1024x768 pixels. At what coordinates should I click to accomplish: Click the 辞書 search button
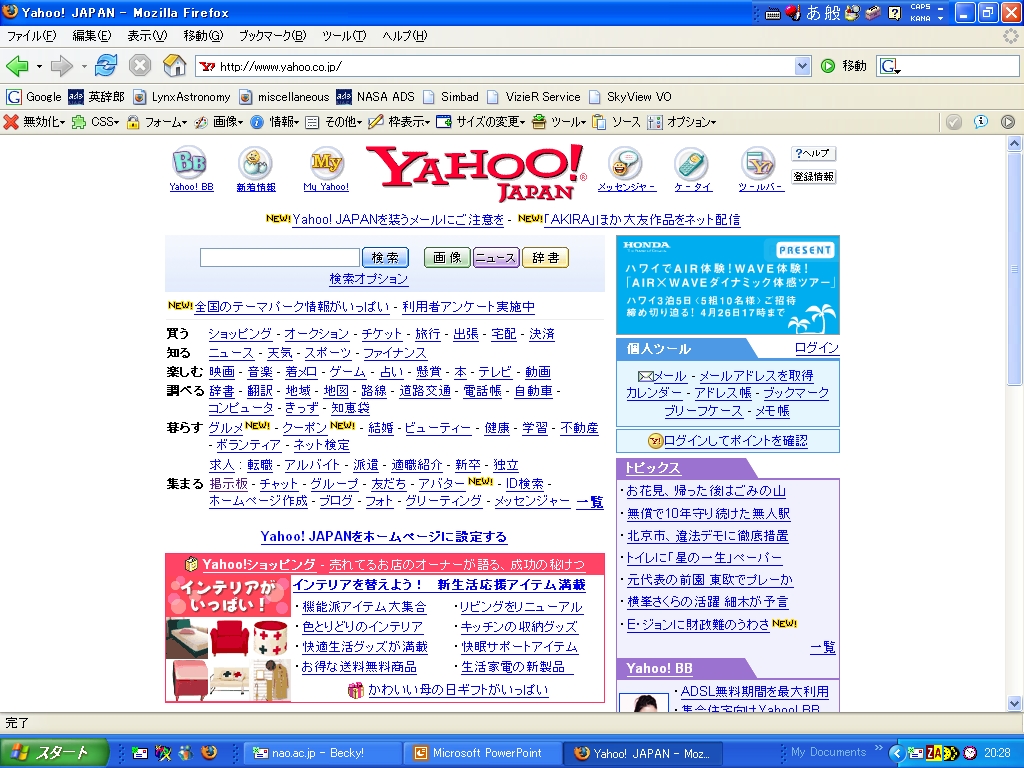point(545,257)
